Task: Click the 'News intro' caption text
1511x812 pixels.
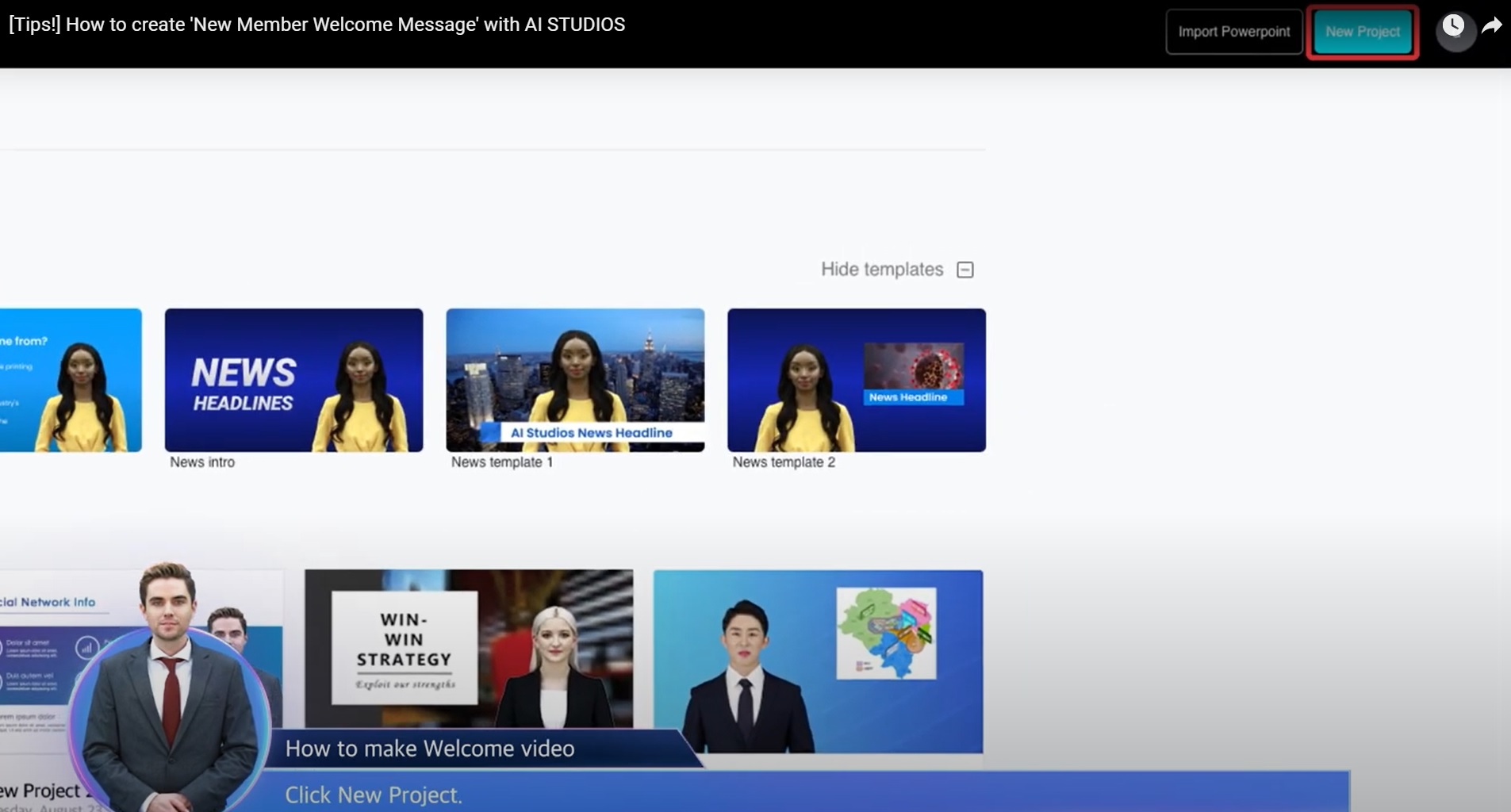Action: [x=202, y=462]
